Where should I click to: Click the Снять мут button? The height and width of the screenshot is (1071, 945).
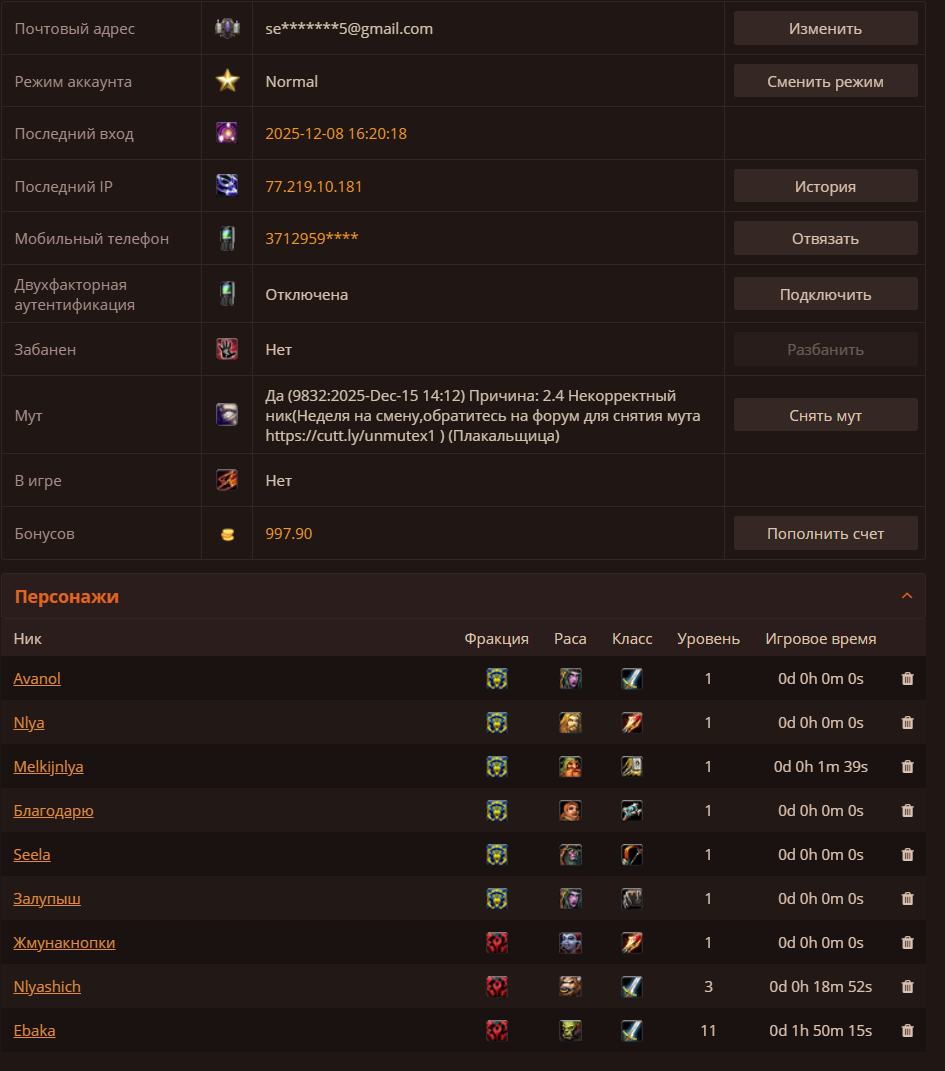tap(825, 415)
